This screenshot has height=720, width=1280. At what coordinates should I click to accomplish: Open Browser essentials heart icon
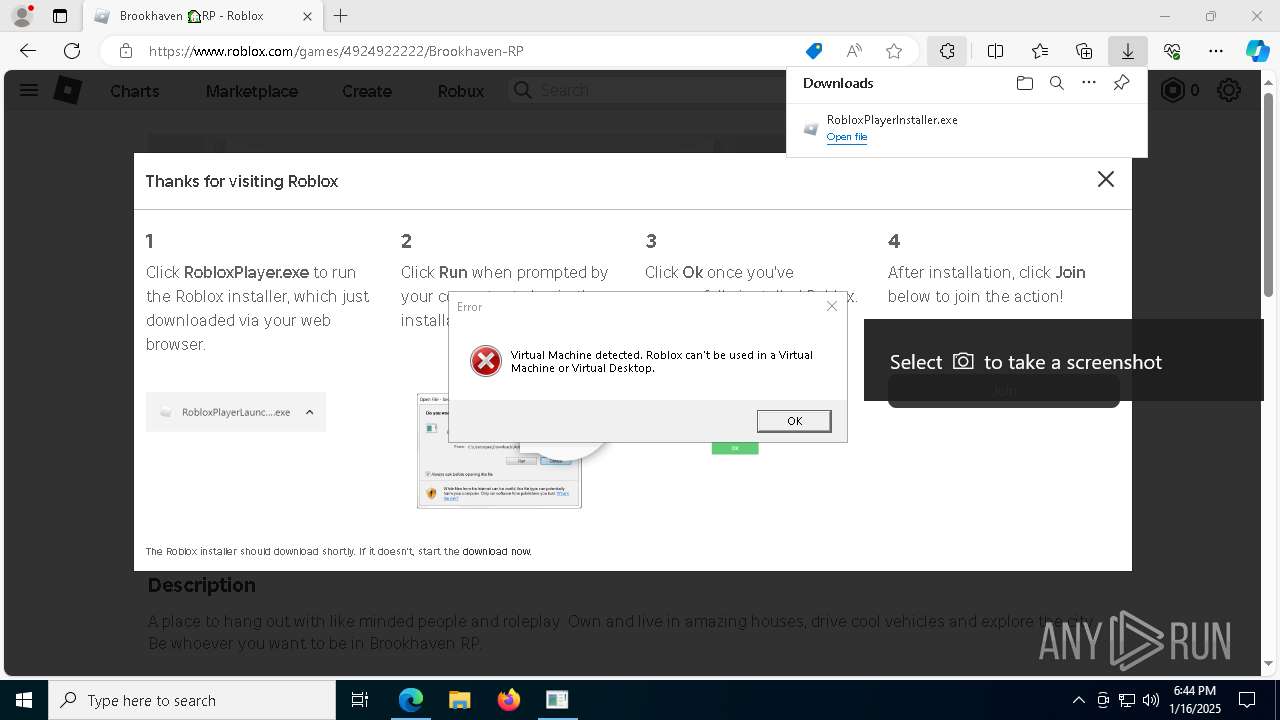[1172, 51]
